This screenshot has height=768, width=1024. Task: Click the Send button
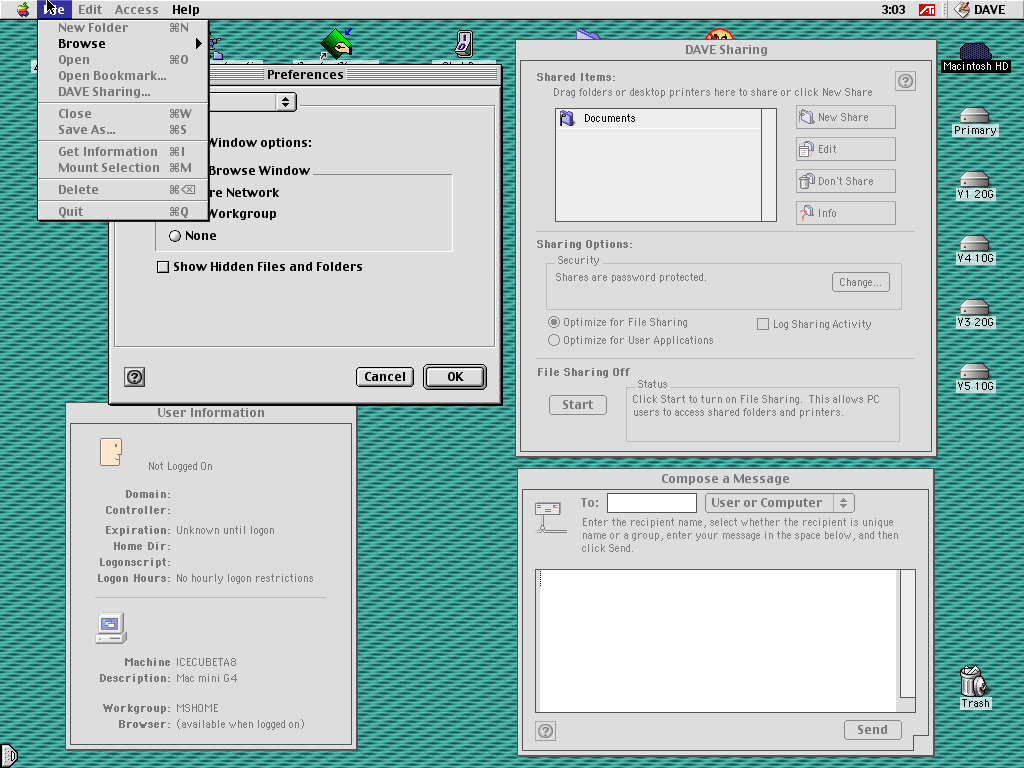(872, 730)
